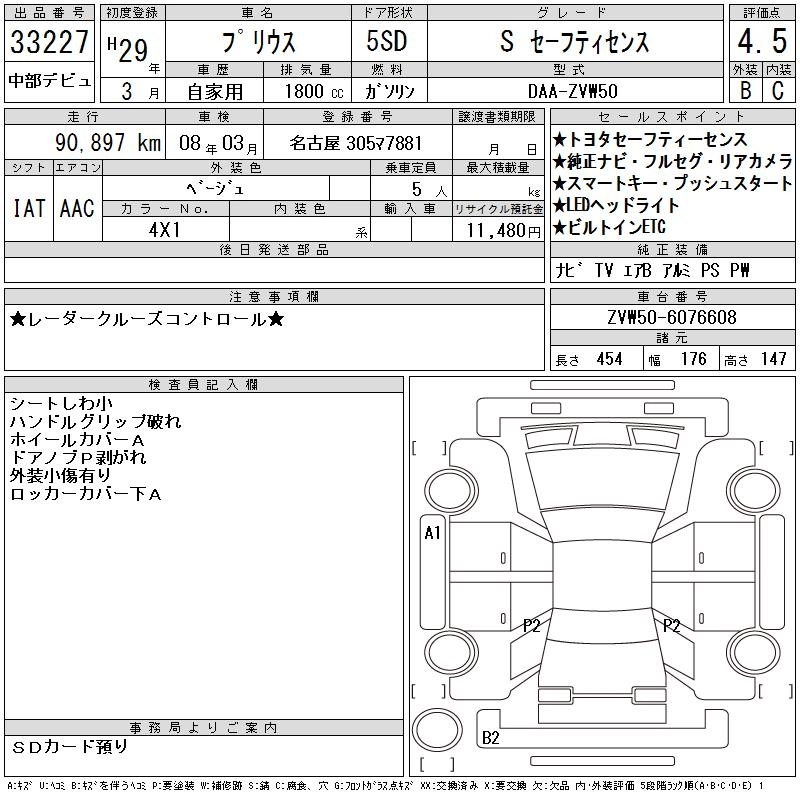The width and height of the screenshot is (800, 800).
Task: Click the 4.5 evaluation score
Action: (758, 42)
